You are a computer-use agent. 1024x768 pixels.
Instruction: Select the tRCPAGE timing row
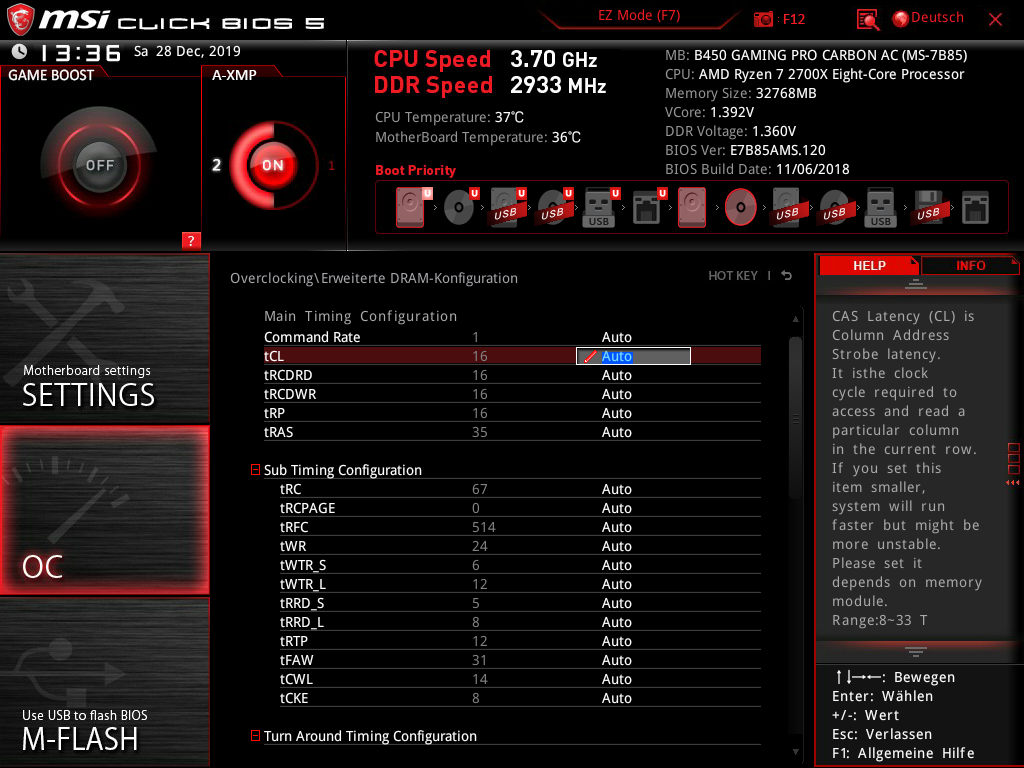(520, 508)
